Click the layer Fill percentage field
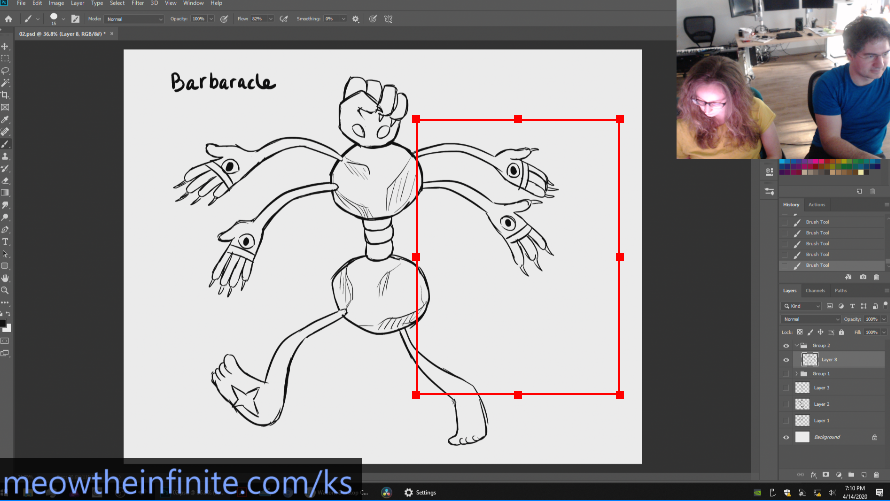890x501 pixels. click(871, 332)
